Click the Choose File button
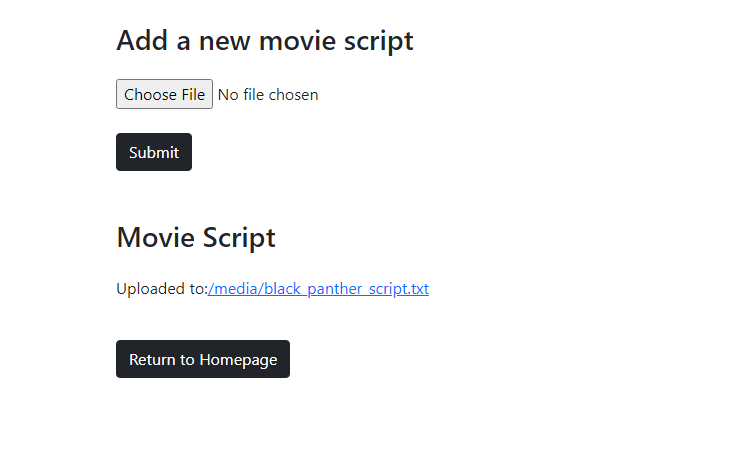The width and height of the screenshot is (748, 471). [x=164, y=95]
